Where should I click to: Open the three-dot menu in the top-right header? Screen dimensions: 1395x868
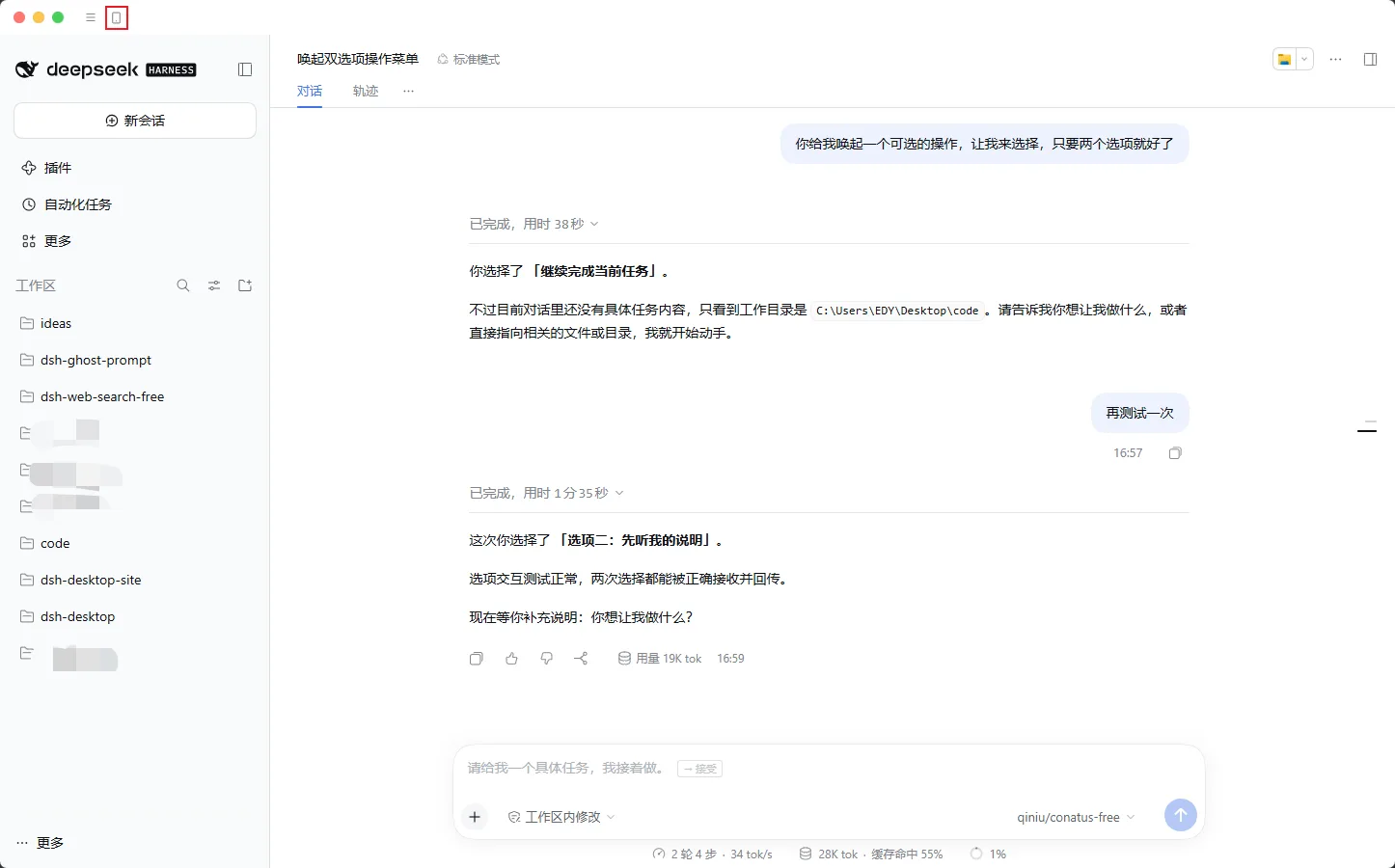(1335, 59)
